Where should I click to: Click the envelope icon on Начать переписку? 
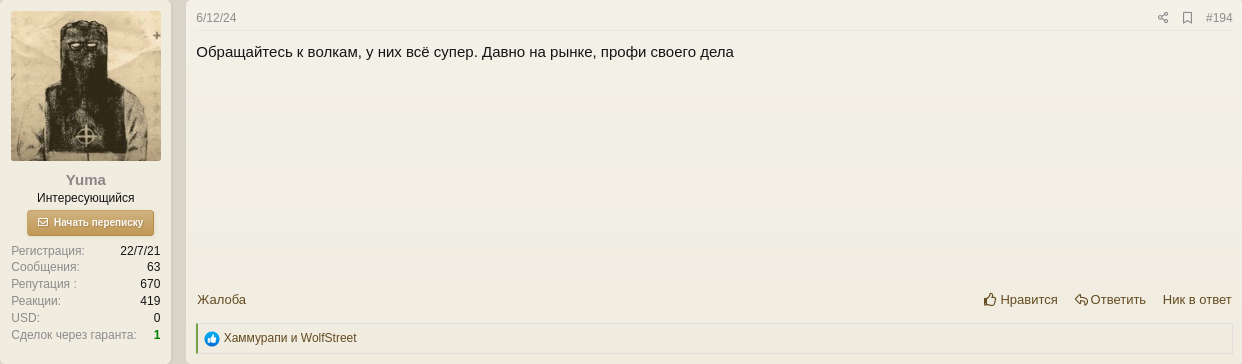click(x=43, y=222)
